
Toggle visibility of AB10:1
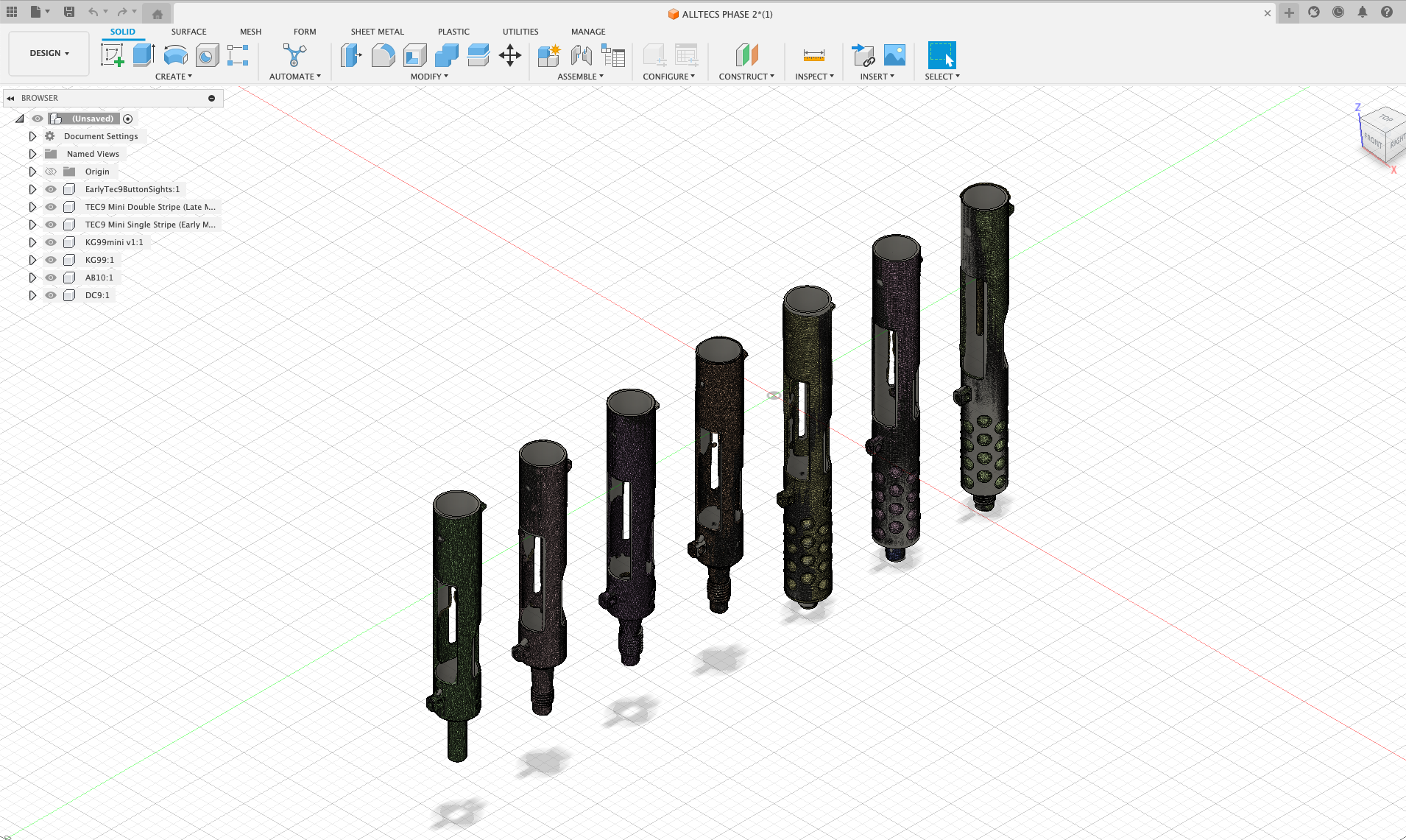tap(51, 278)
